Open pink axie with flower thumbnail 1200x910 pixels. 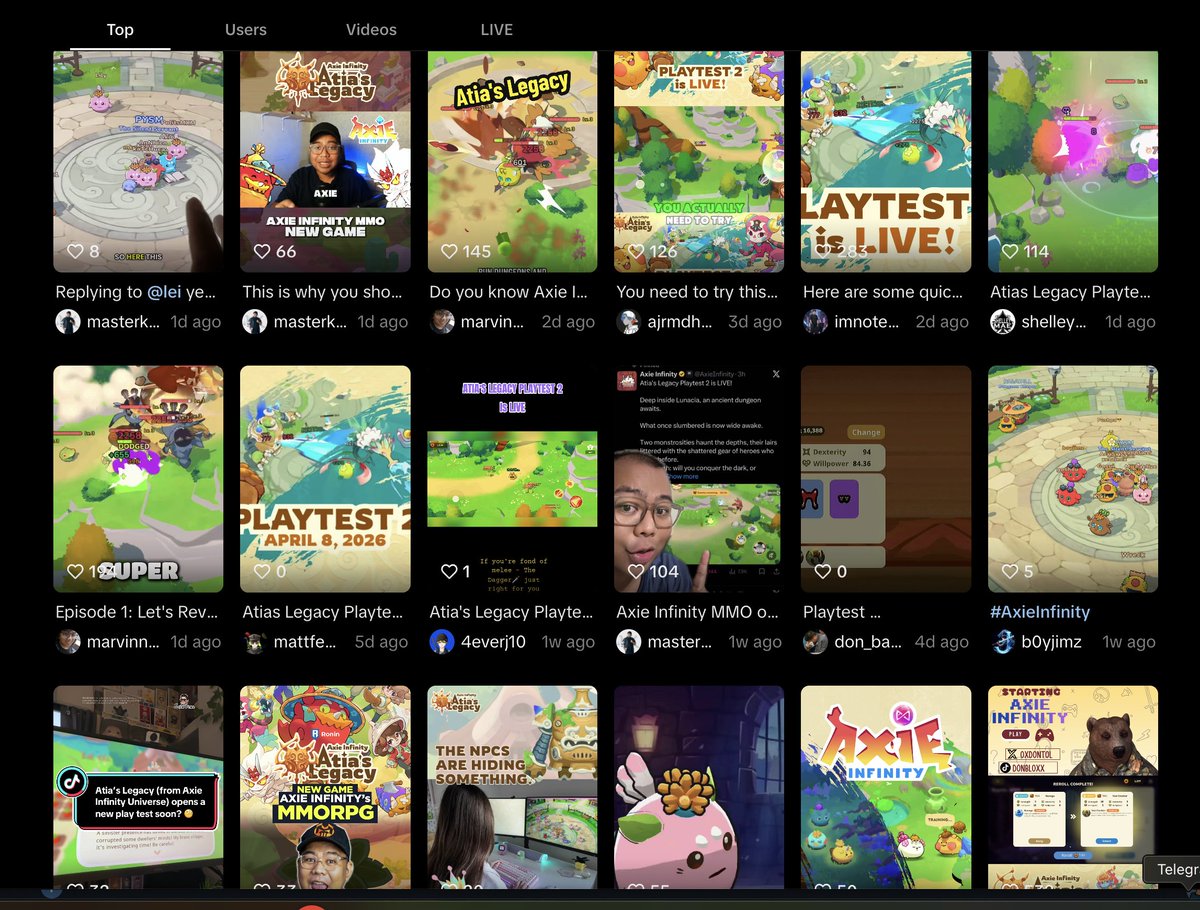699,787
